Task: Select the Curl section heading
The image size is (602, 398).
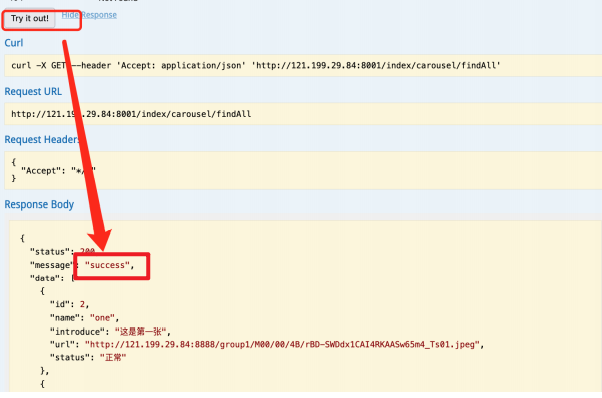Action: click(x=14, y=43)
